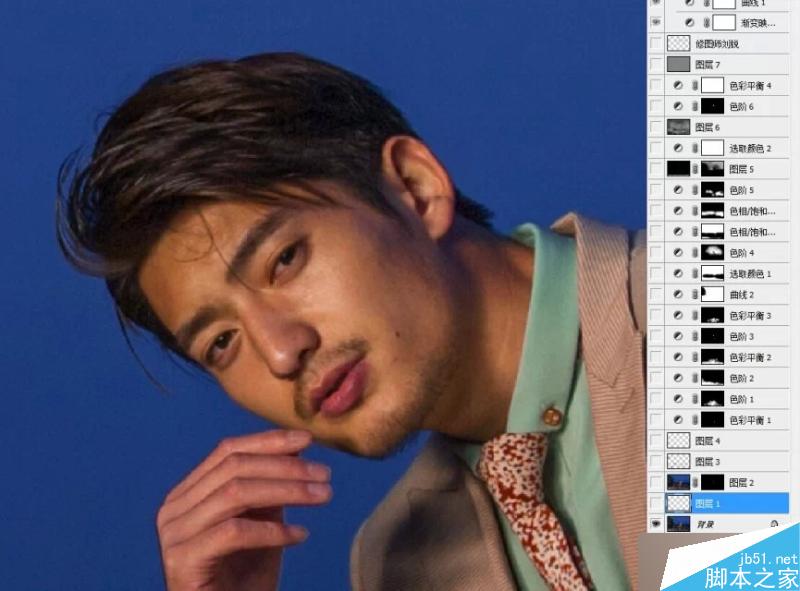Hide the 渐变映射 layer via its eye icon
Viewport: 800px width, 591px height.
coord(656,22)
